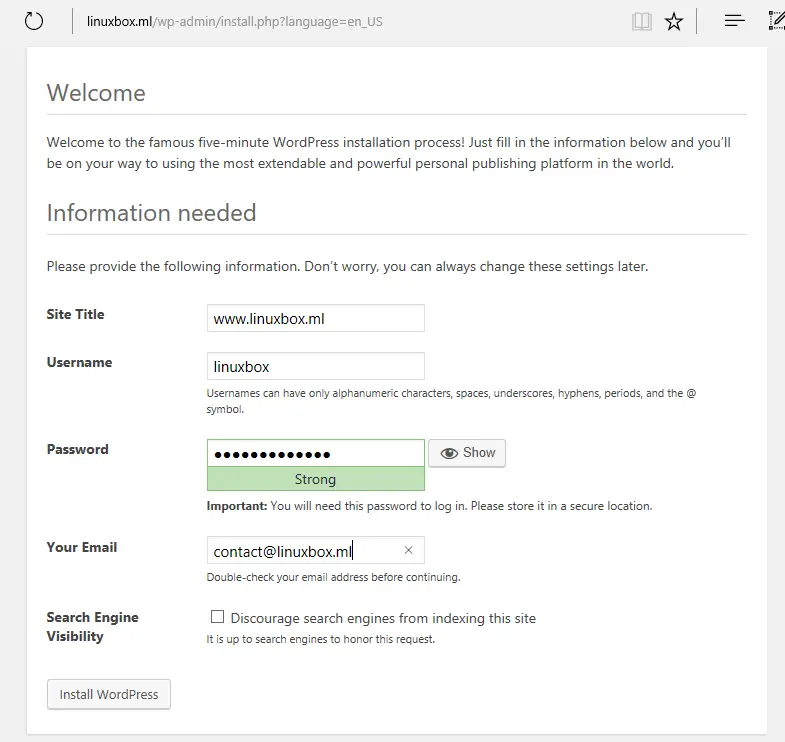Click 'It is up to search engines' note
Viewport: 785px width, 742px height.
click(x=321, y=639)
